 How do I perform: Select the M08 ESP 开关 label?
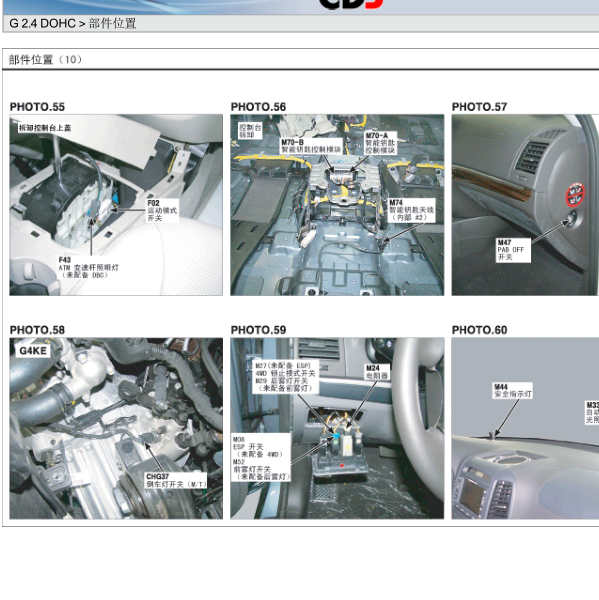pyautogui.click(x=262, y=458)
